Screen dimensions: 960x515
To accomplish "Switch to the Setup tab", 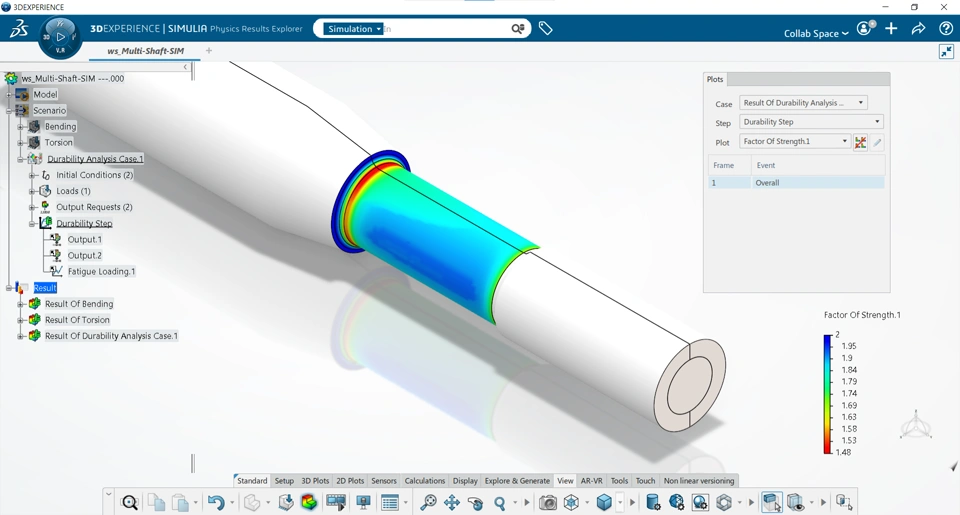I will pos(284,481).
